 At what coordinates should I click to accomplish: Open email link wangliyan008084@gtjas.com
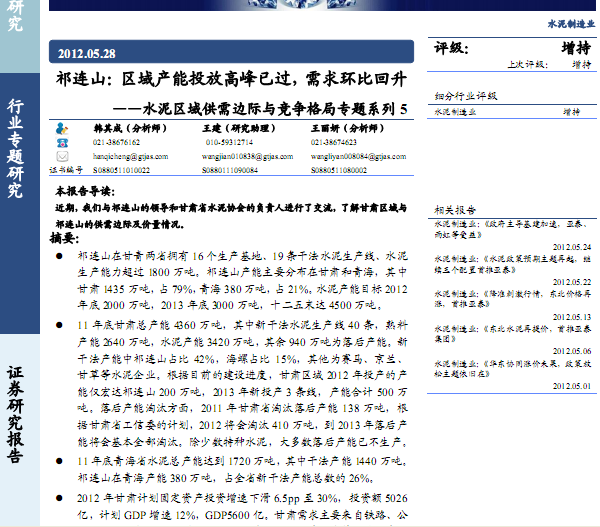point(349,157)
